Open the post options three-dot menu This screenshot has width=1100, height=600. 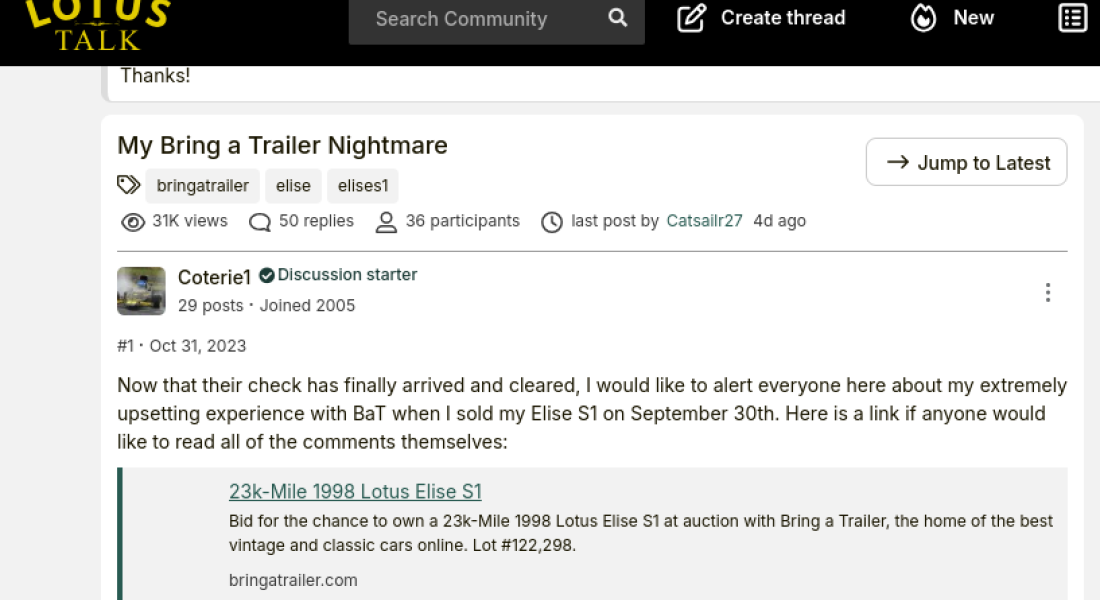pyautogui.click(x=1047, y=292)
